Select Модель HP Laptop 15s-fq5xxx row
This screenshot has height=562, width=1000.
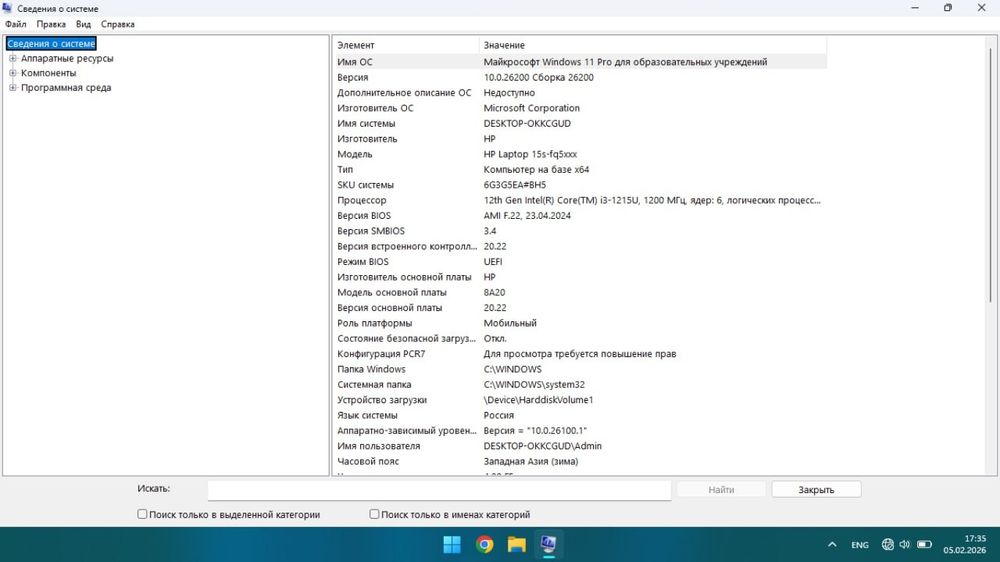pyautogui.click(x=580, y=154)
